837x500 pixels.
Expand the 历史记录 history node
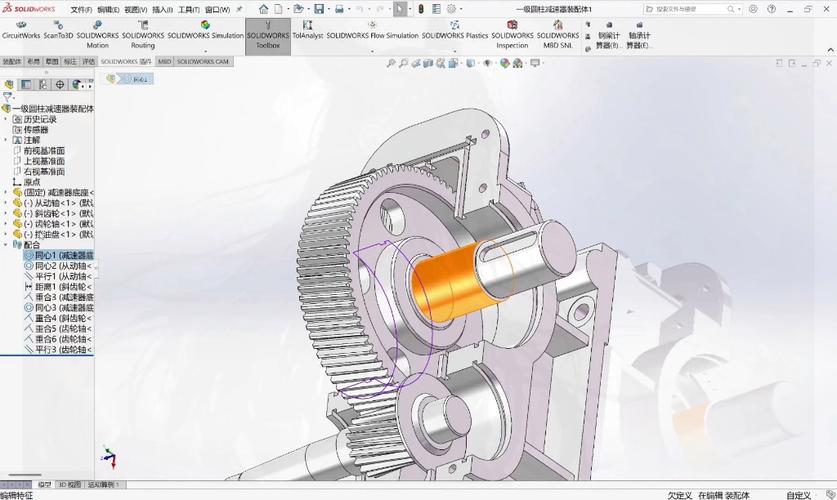click(x=6, y=119)
